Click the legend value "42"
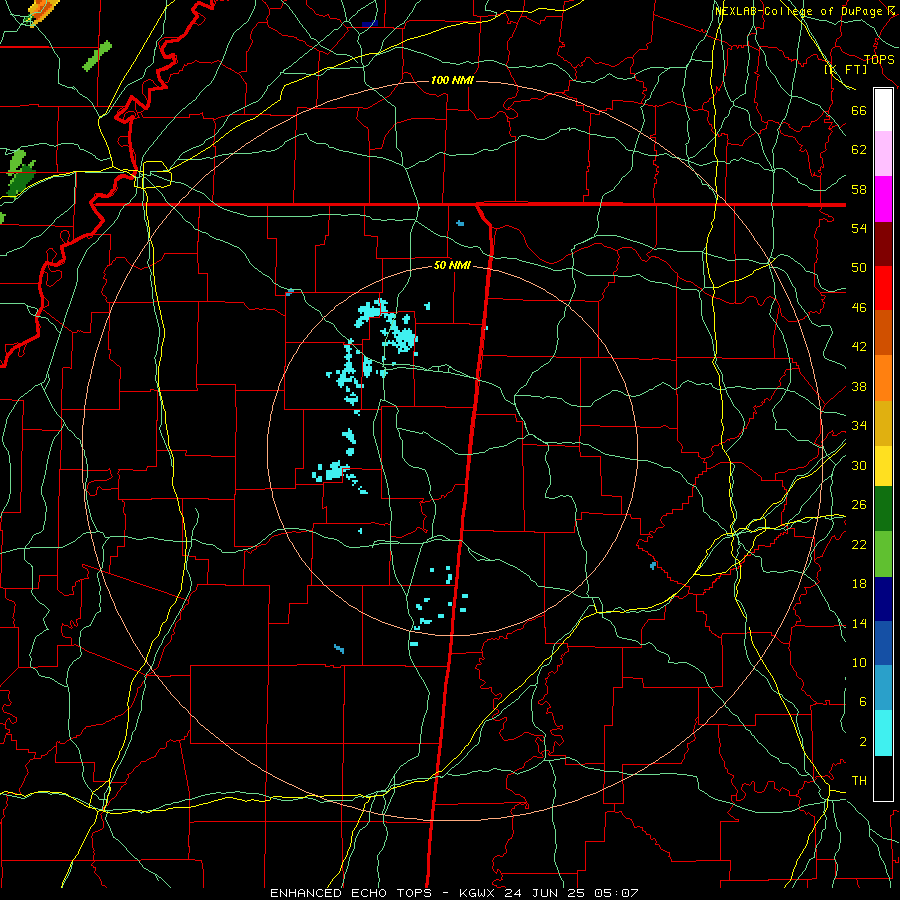900x900 pixels. click(x=859, y=347)
